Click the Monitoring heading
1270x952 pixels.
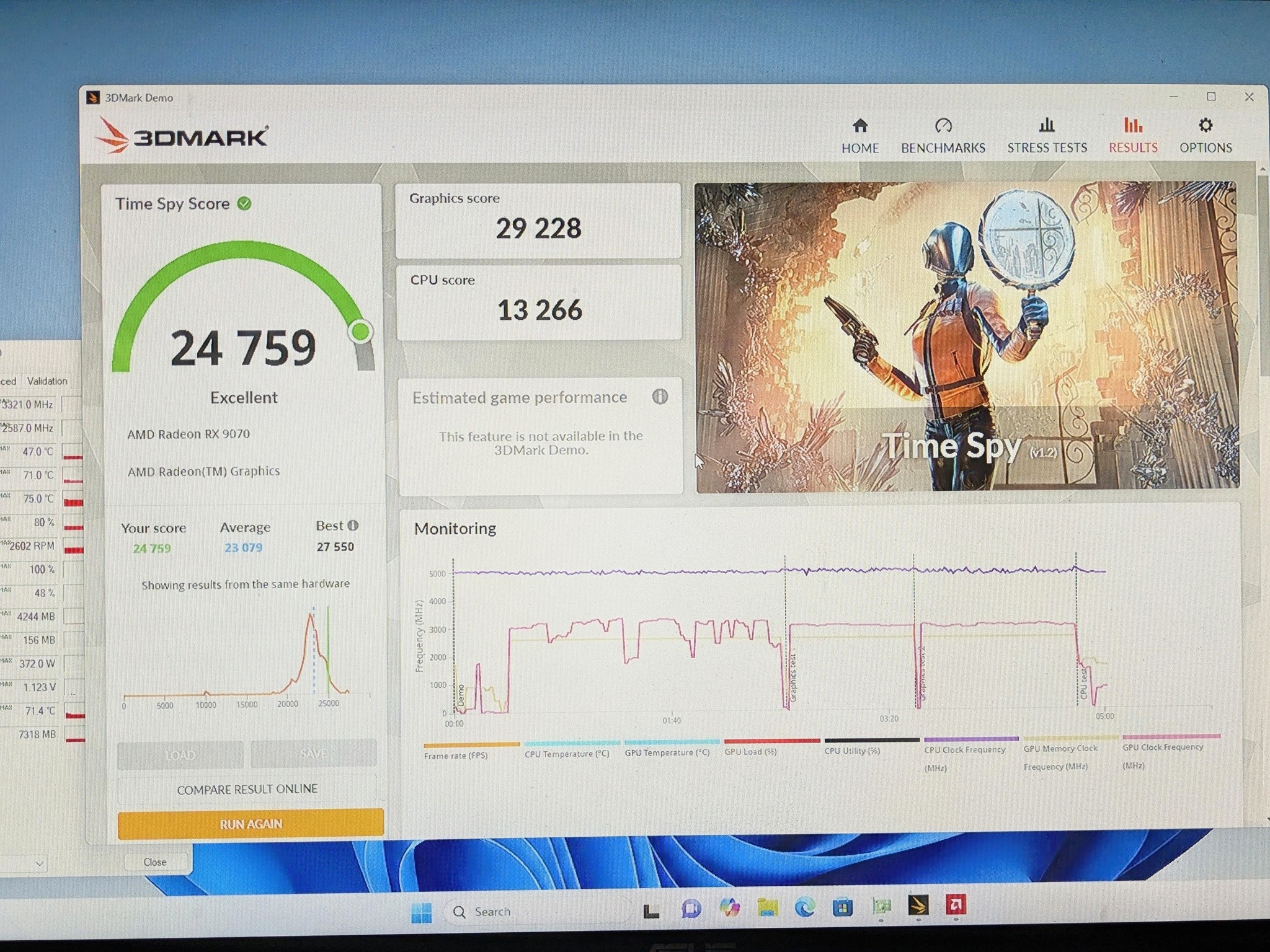(x=455, y=528)
